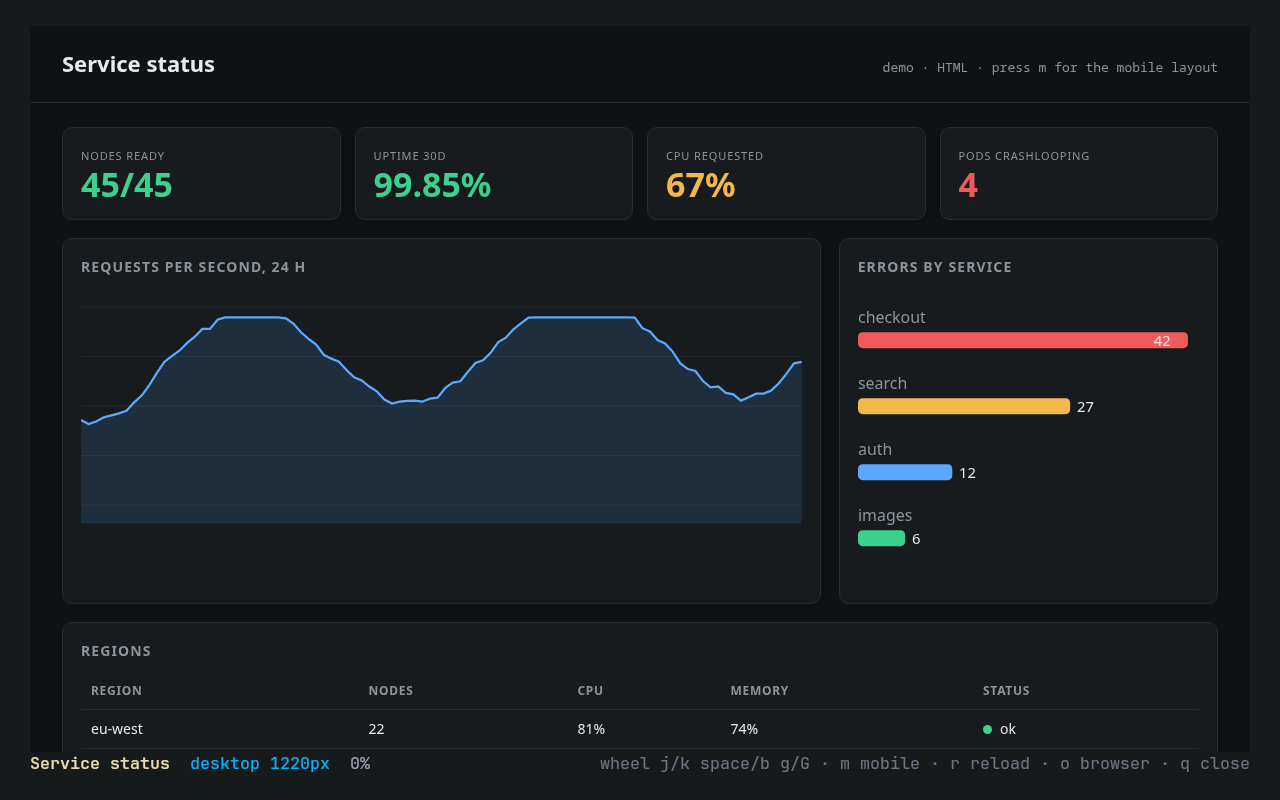Select the eu-west CPU value 81%
This screenshot has width=1280, height=800.
point(591,729)
